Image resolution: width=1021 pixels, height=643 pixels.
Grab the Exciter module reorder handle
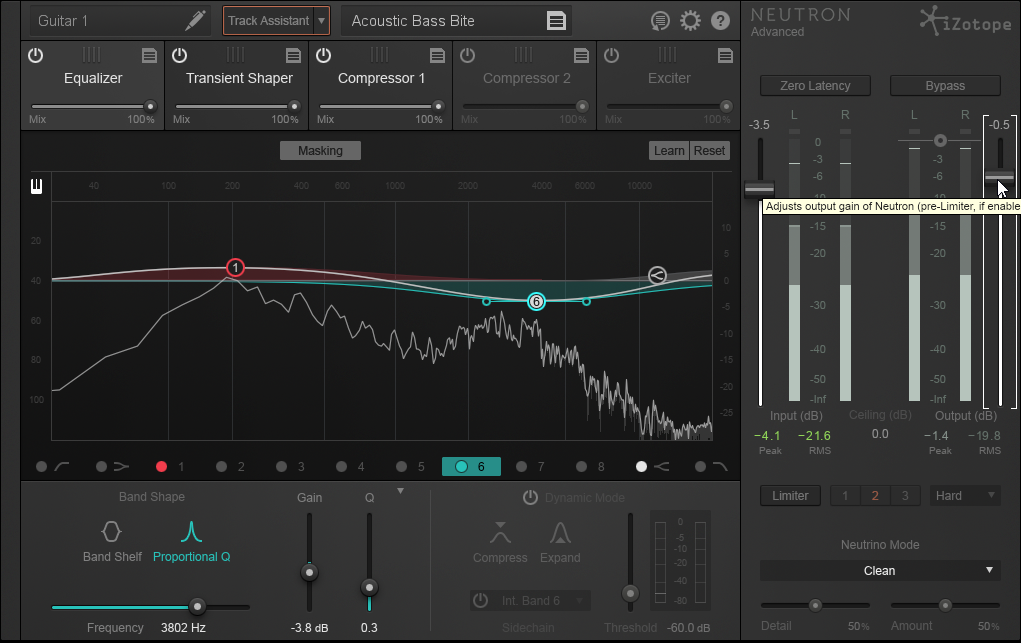click(667, 55)
